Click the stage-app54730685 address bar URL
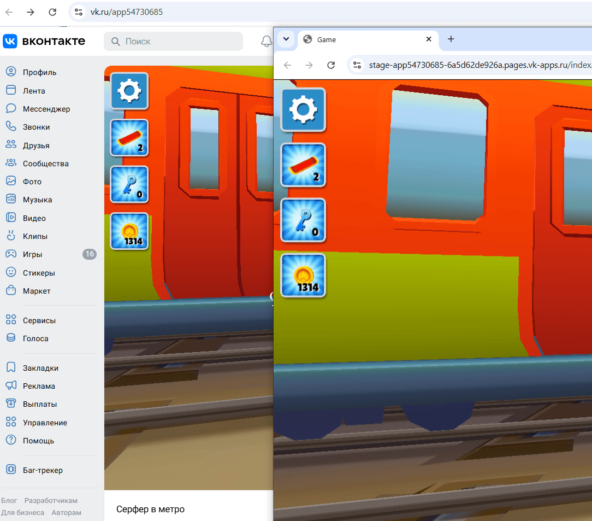 480,65
